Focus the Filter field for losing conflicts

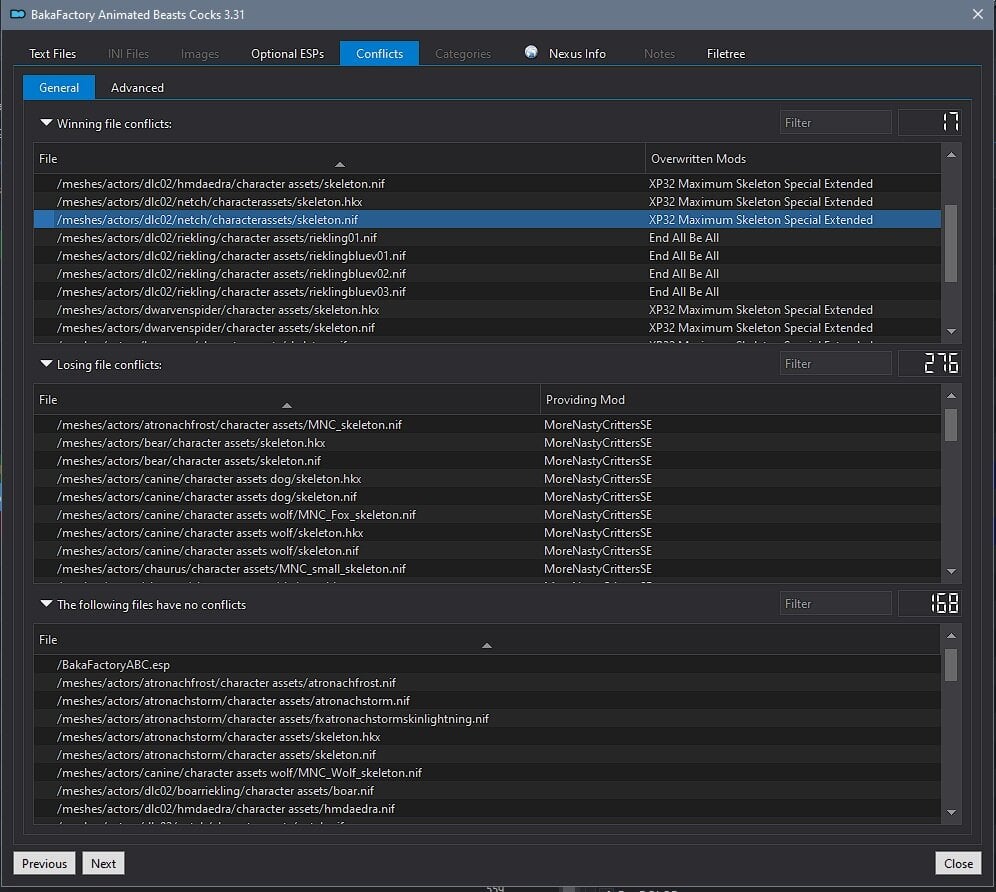point(835,363)
